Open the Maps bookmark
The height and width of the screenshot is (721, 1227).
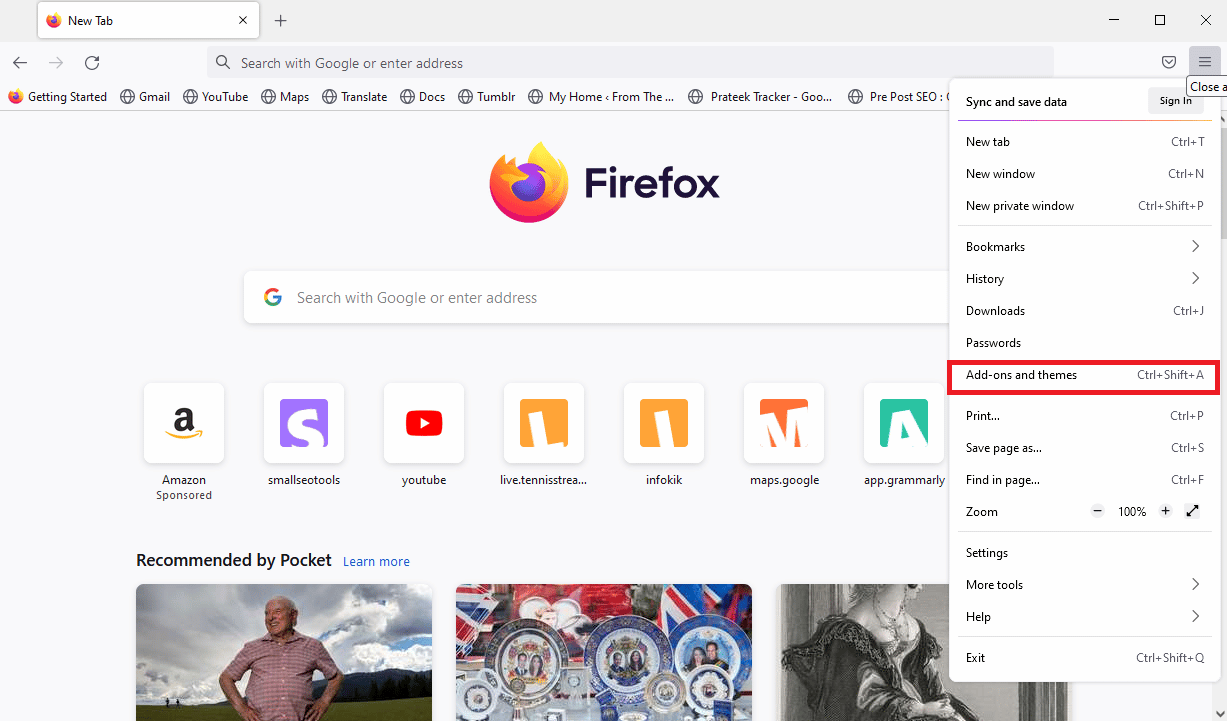pyautogui.click(x=285, y=97)
